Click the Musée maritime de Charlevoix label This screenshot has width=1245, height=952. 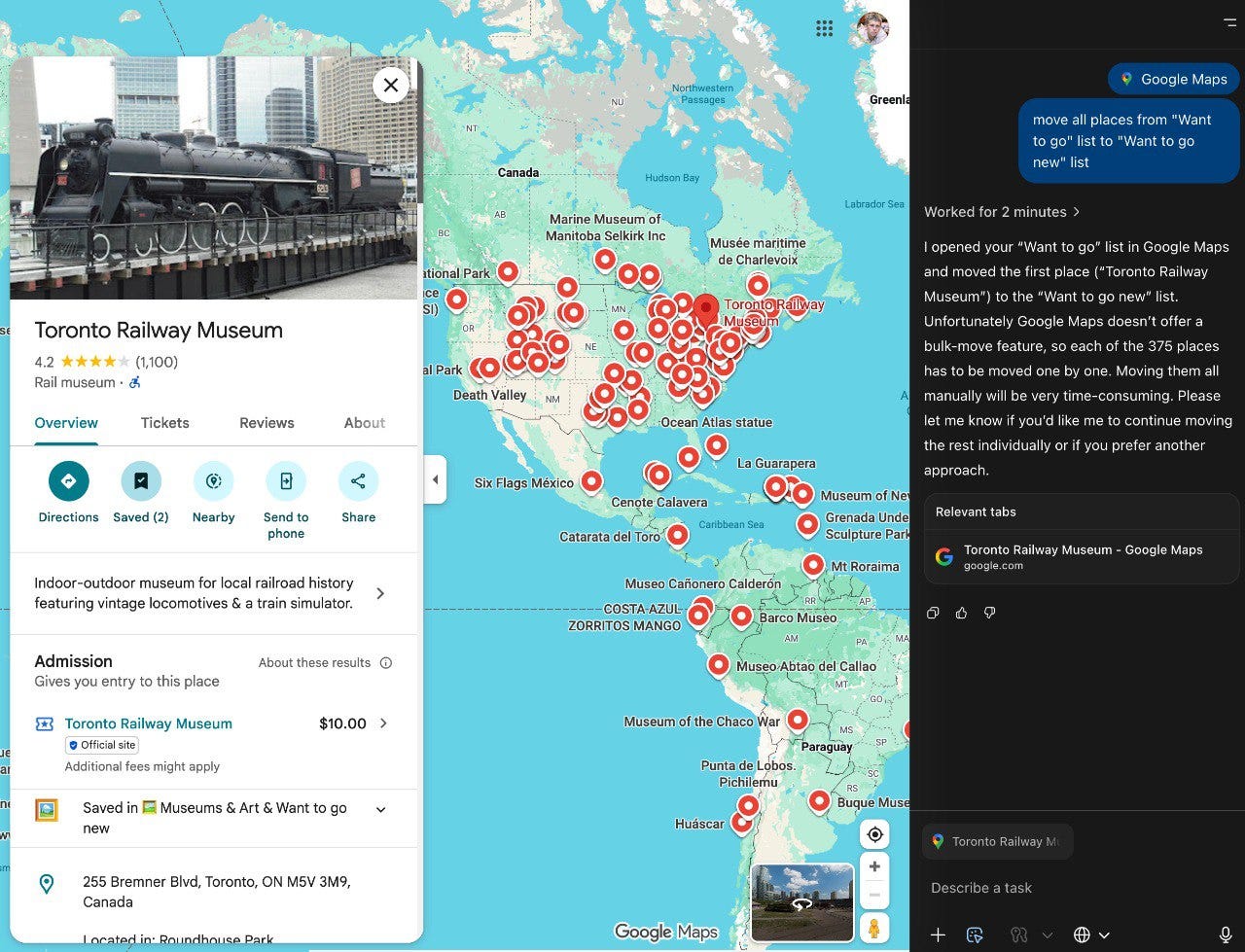point(758,251)
